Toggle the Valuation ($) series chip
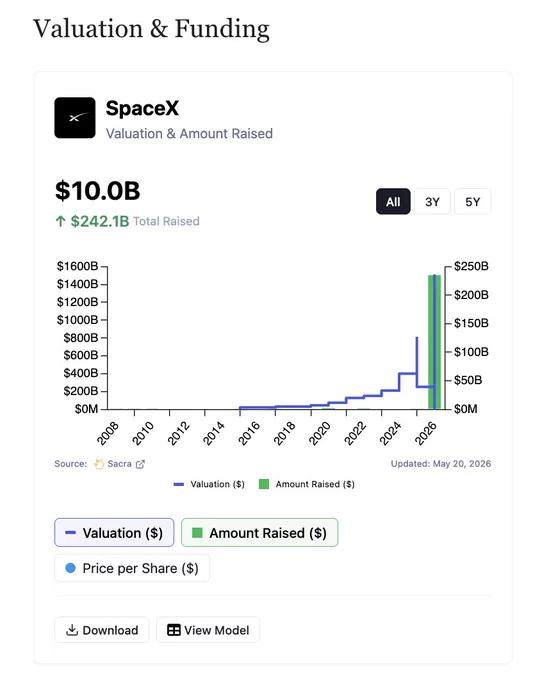The image size is (533, 680). [114, 533]
